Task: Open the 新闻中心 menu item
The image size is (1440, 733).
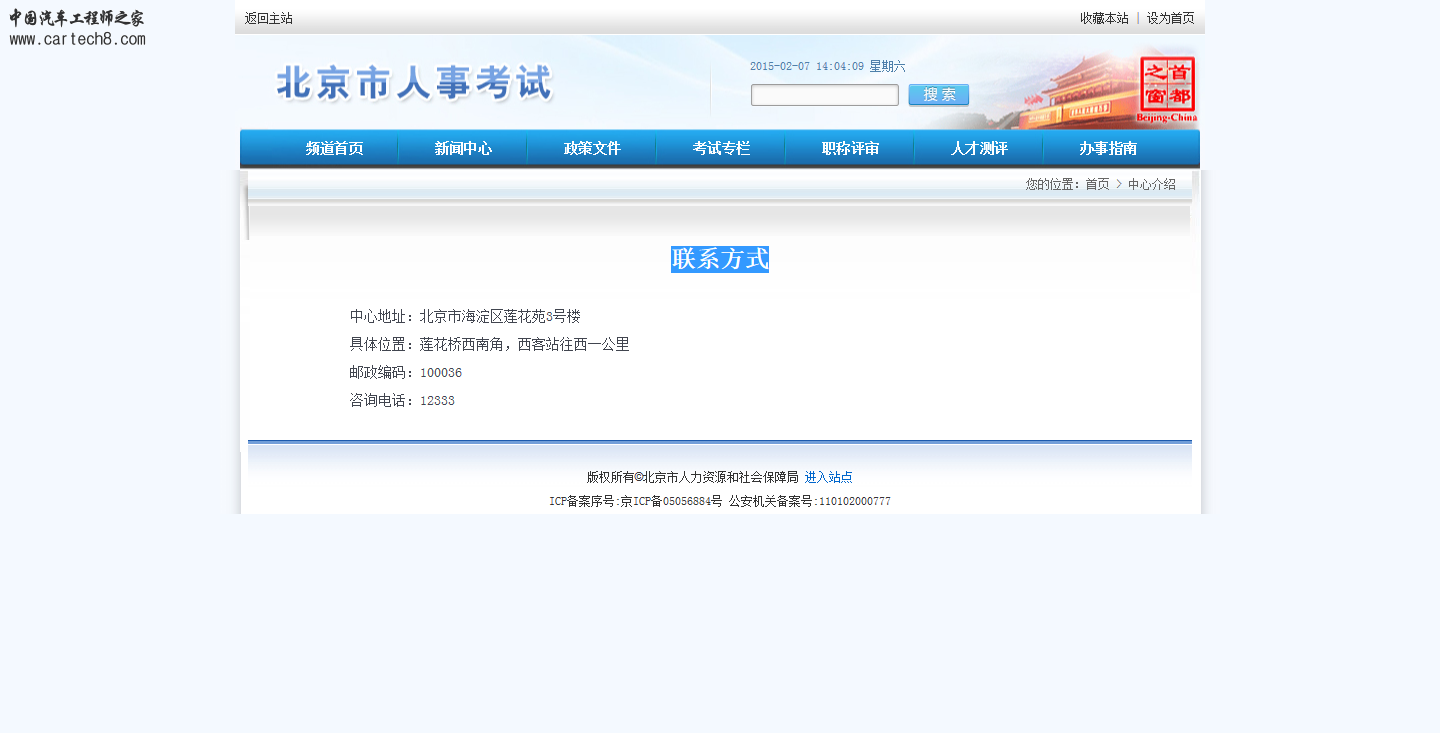Action: click(x=463, y=149)
